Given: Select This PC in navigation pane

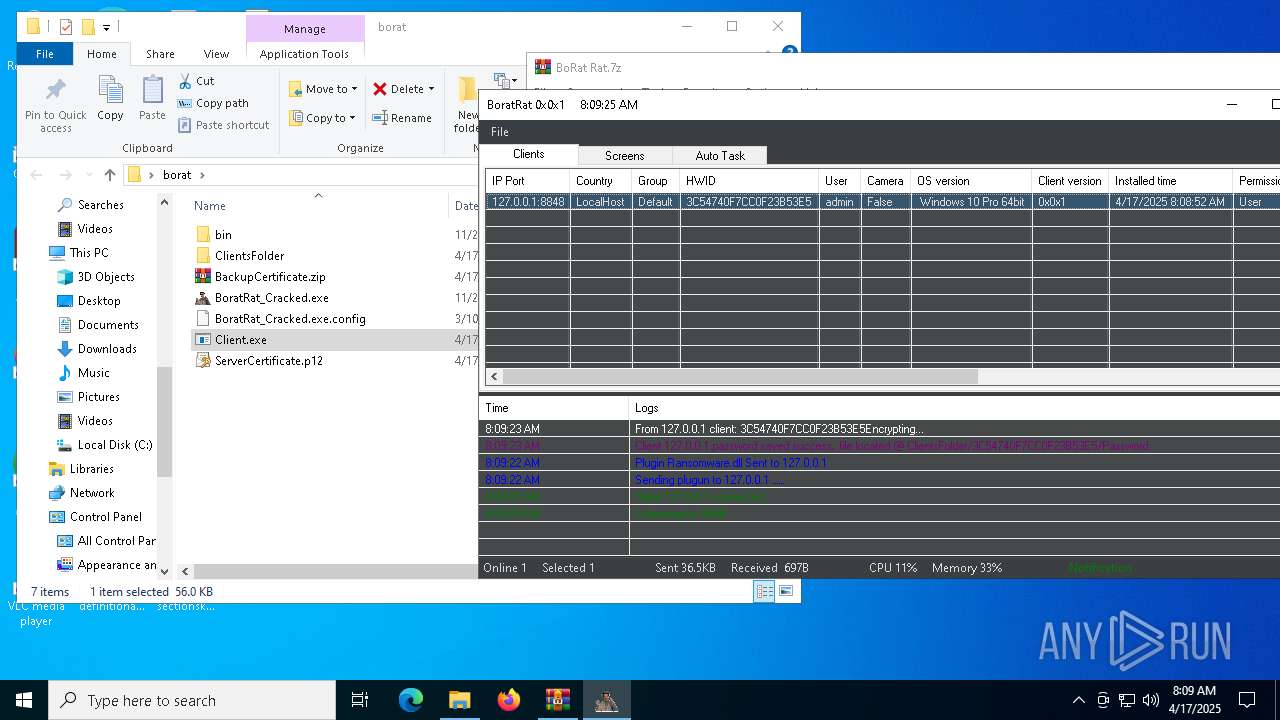Looking at the screenshot, I should coord(88,253).
